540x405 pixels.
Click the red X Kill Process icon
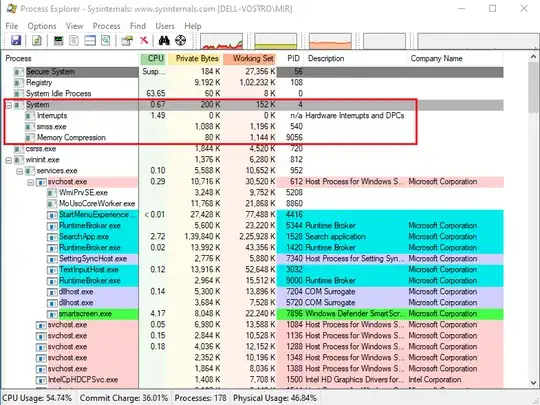click(144, 40)
